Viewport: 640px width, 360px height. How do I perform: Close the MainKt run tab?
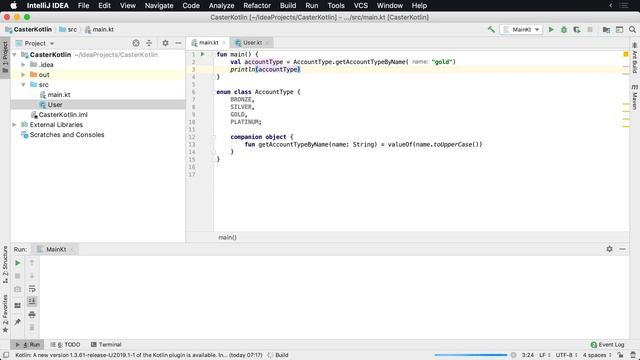click(x=72, y=249)
